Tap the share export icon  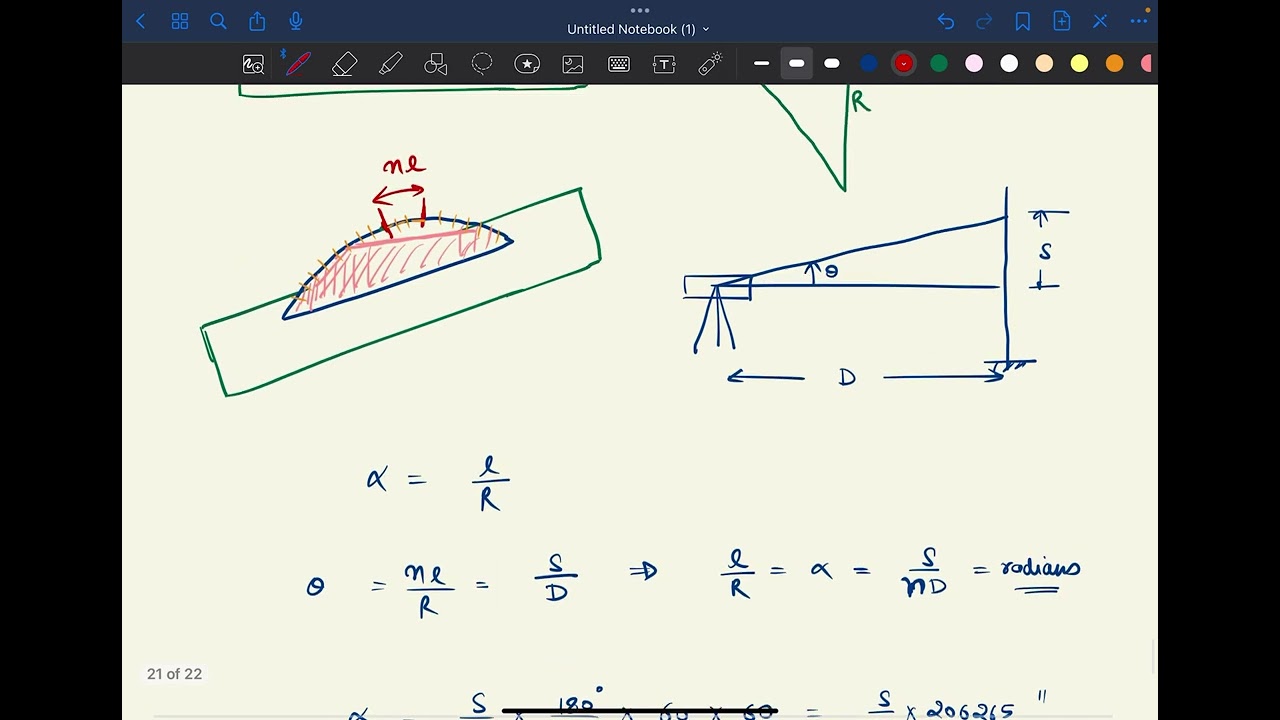click(x=257, y=21)
